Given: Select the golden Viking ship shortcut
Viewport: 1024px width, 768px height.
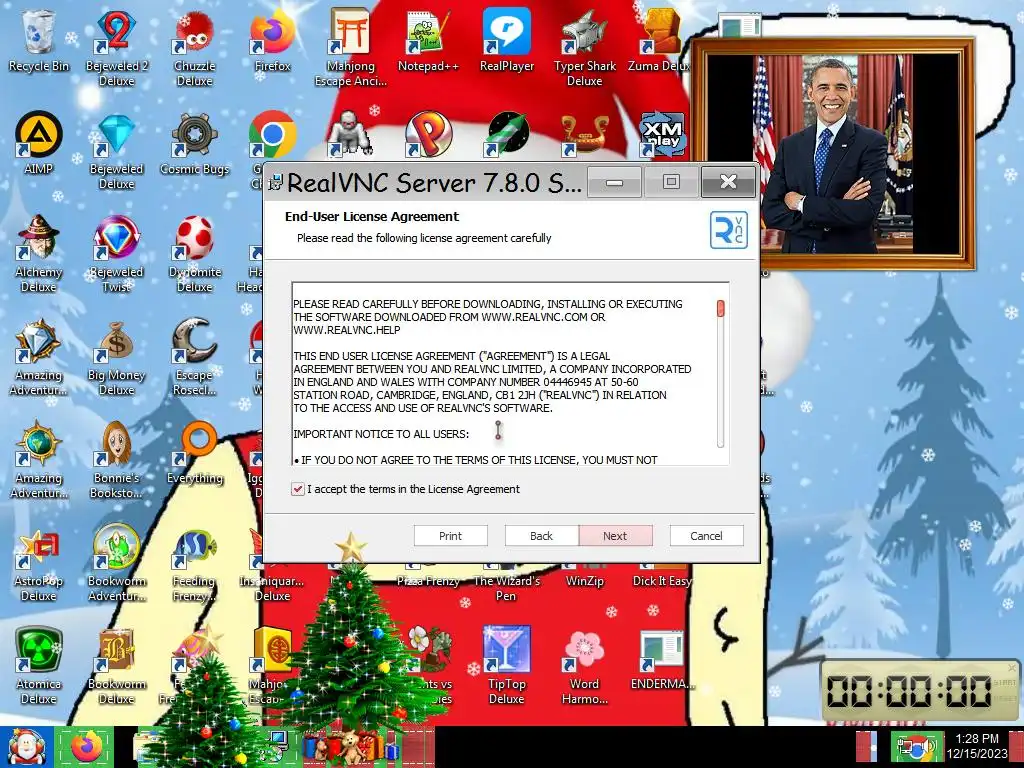Looking at the screenshot, I should 584,136.
